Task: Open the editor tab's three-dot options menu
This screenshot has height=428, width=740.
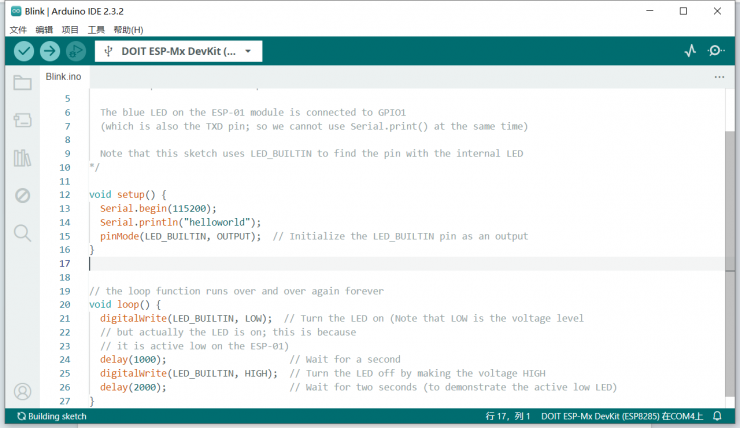Action: [719, 77]
